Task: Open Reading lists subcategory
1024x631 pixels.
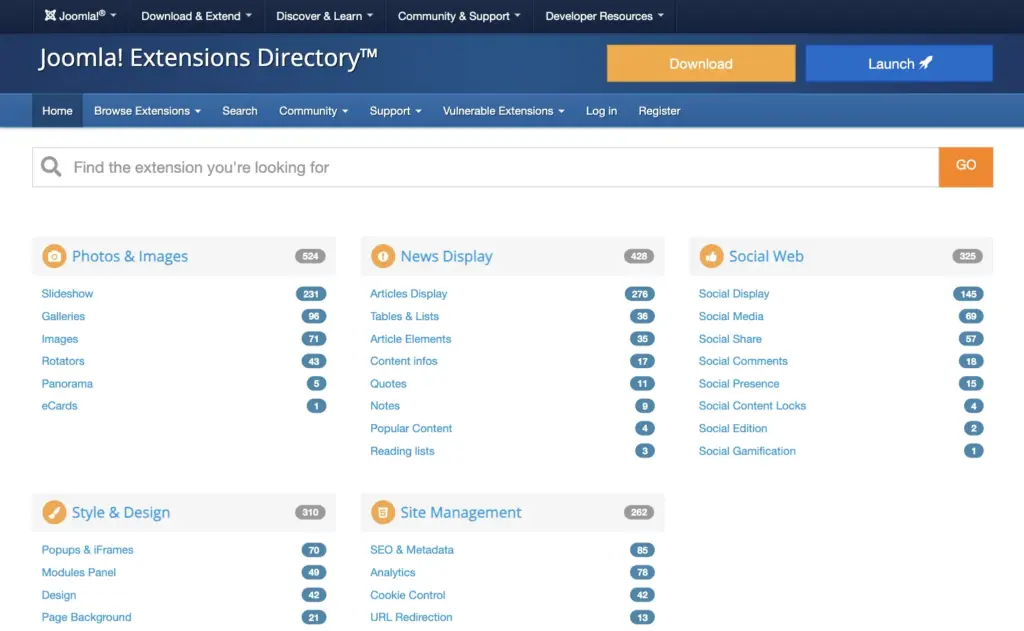Action: 402,451
